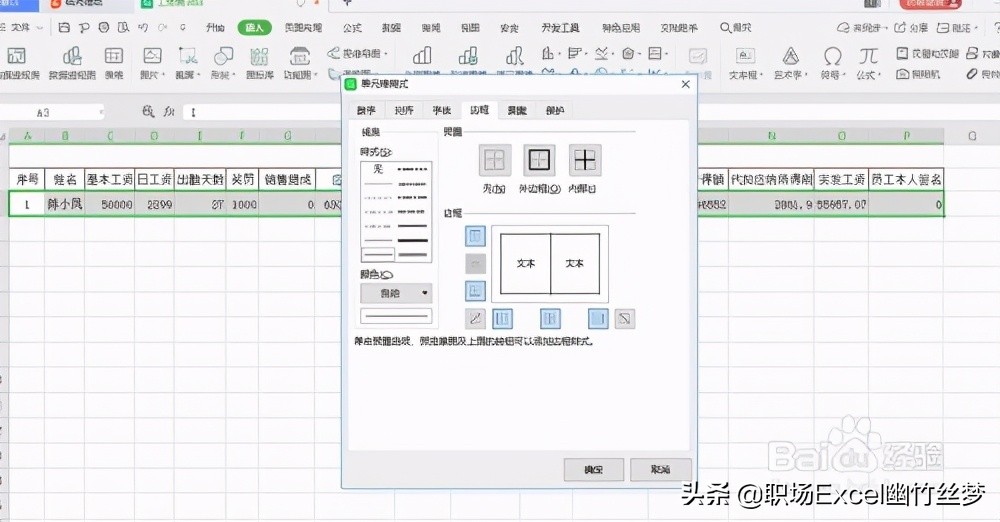Add diagonal-down border line
Screen dimensions: 1000x522
click(625, 319)
